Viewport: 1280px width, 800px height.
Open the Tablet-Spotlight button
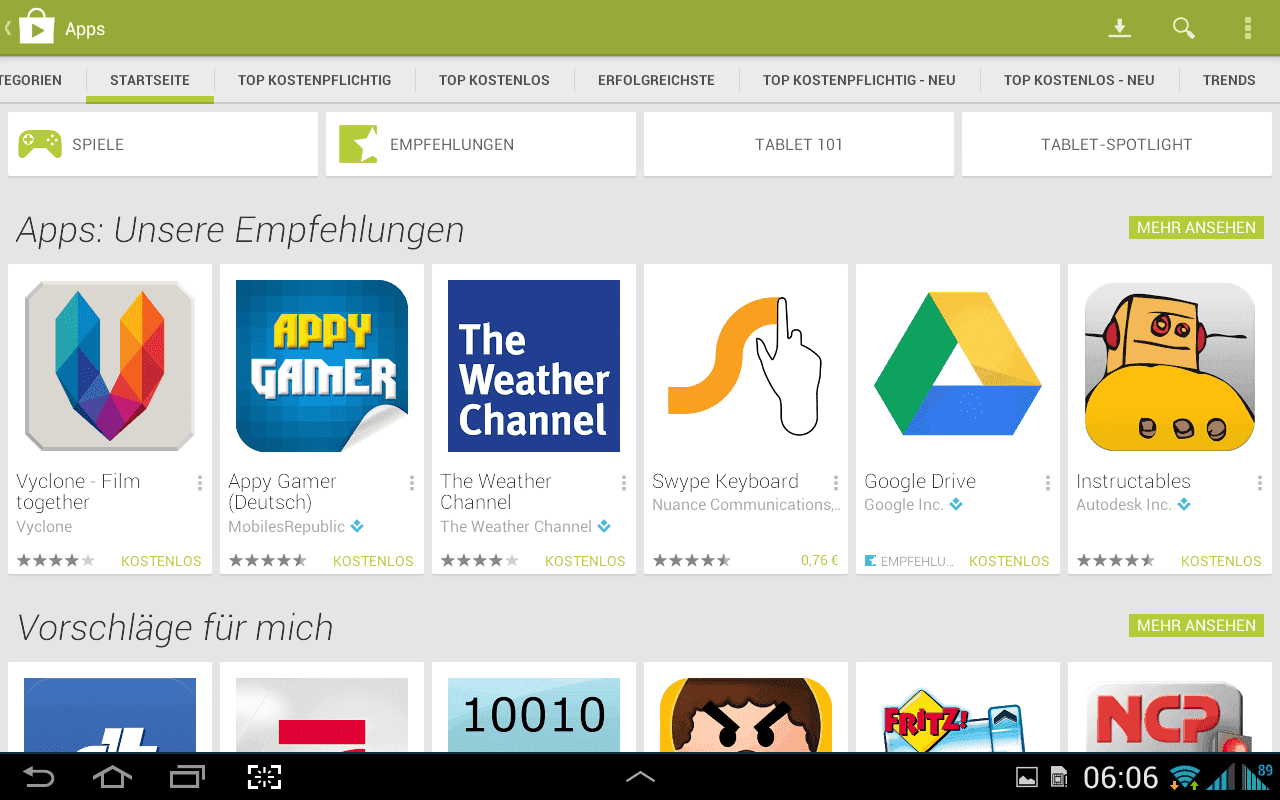(x=1117, y=144)
